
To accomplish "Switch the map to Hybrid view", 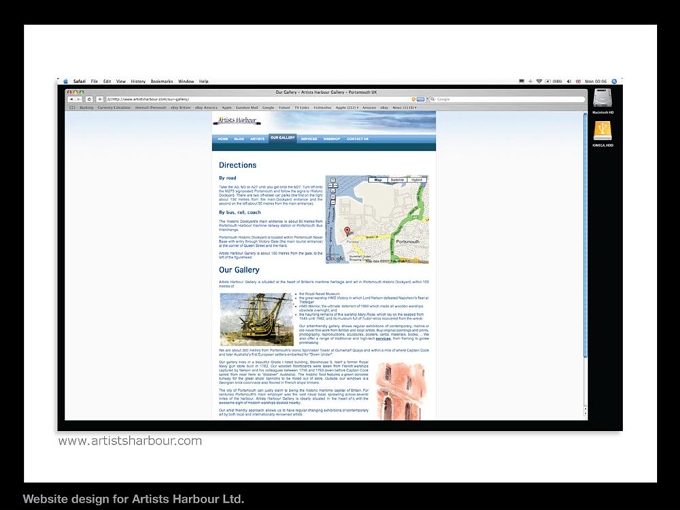I will click(x=417, y=180).
